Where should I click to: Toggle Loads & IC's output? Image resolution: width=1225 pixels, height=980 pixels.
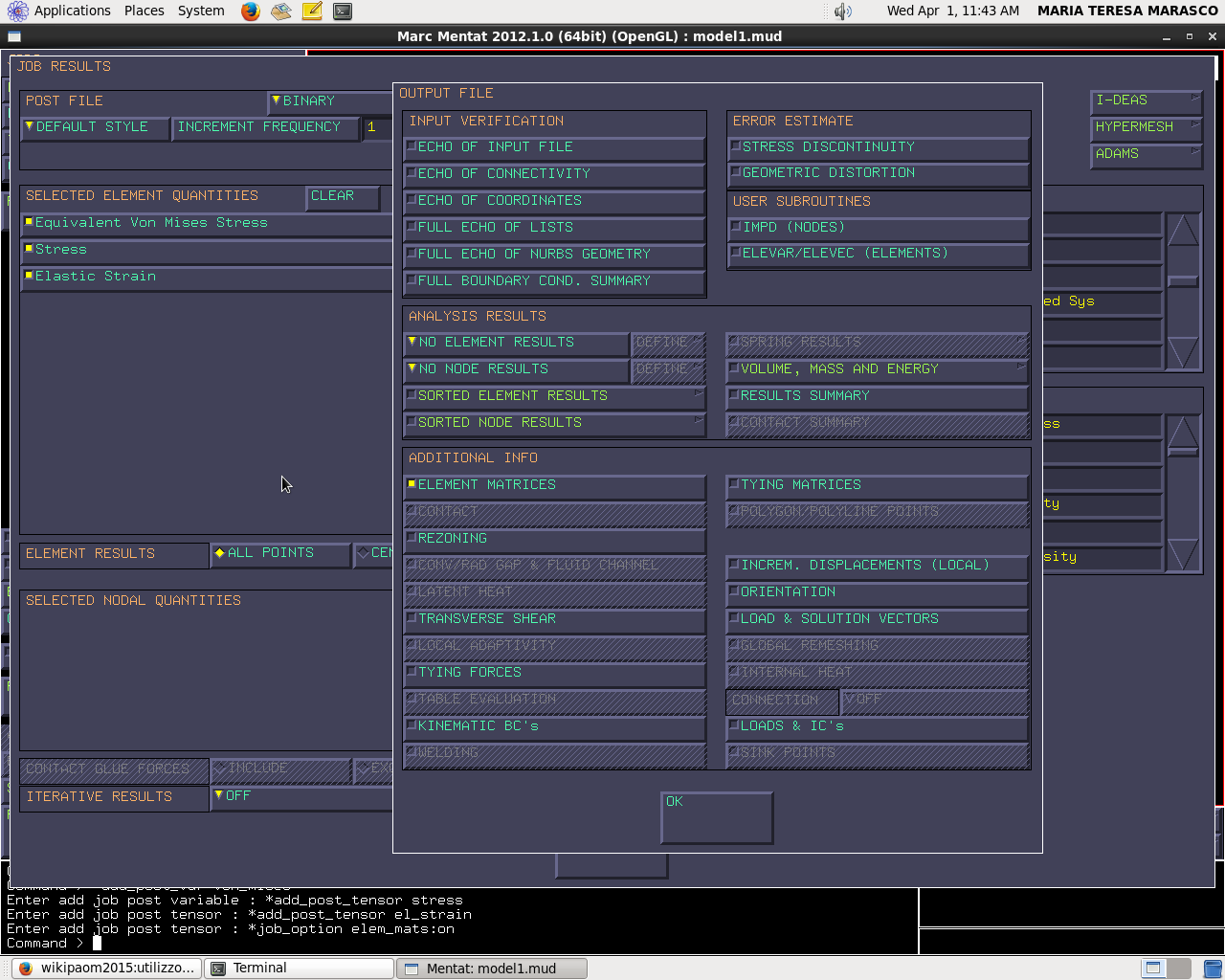[879, 726]
